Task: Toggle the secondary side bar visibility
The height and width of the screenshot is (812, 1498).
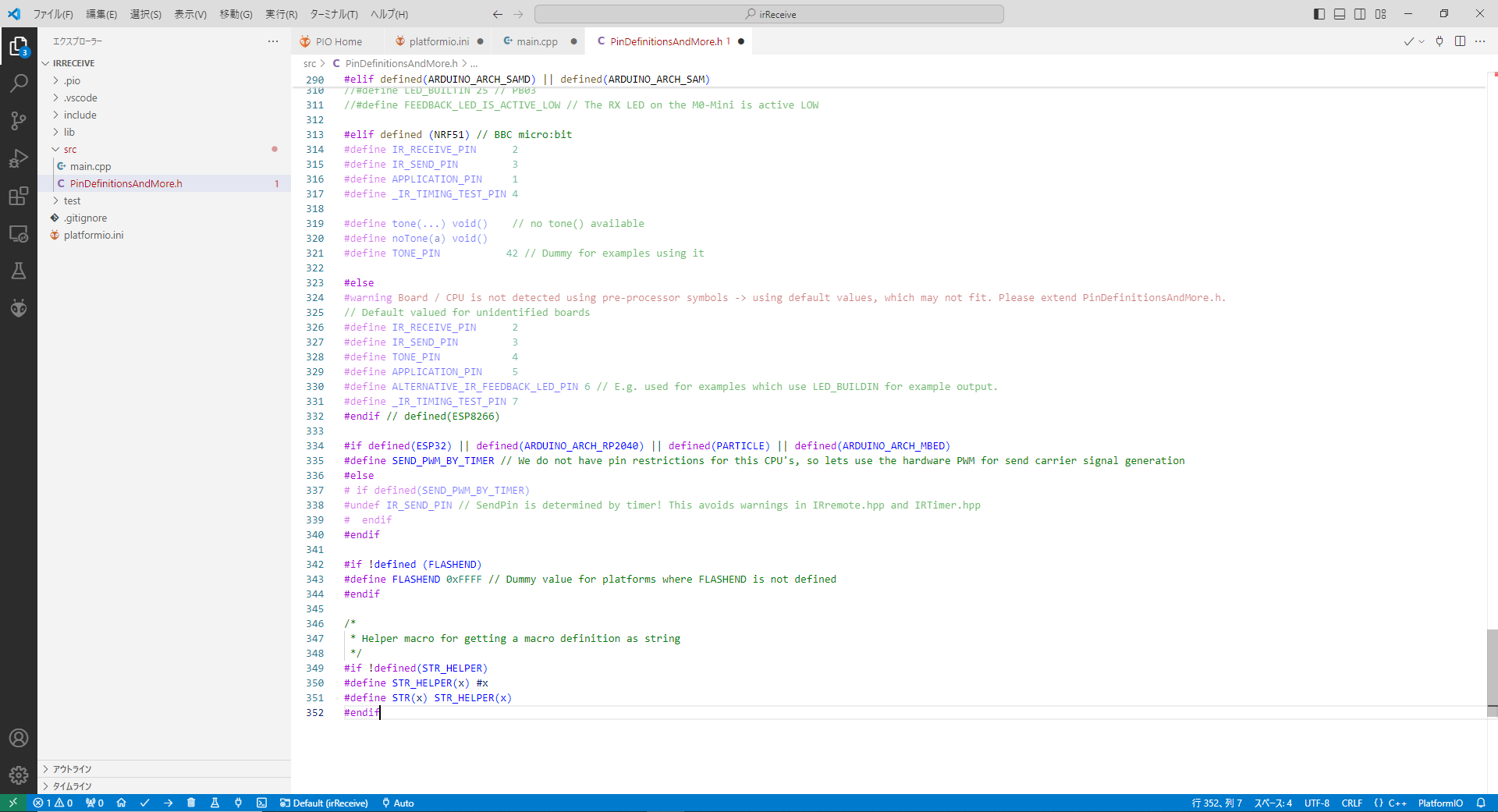Action: point(1360,14)
